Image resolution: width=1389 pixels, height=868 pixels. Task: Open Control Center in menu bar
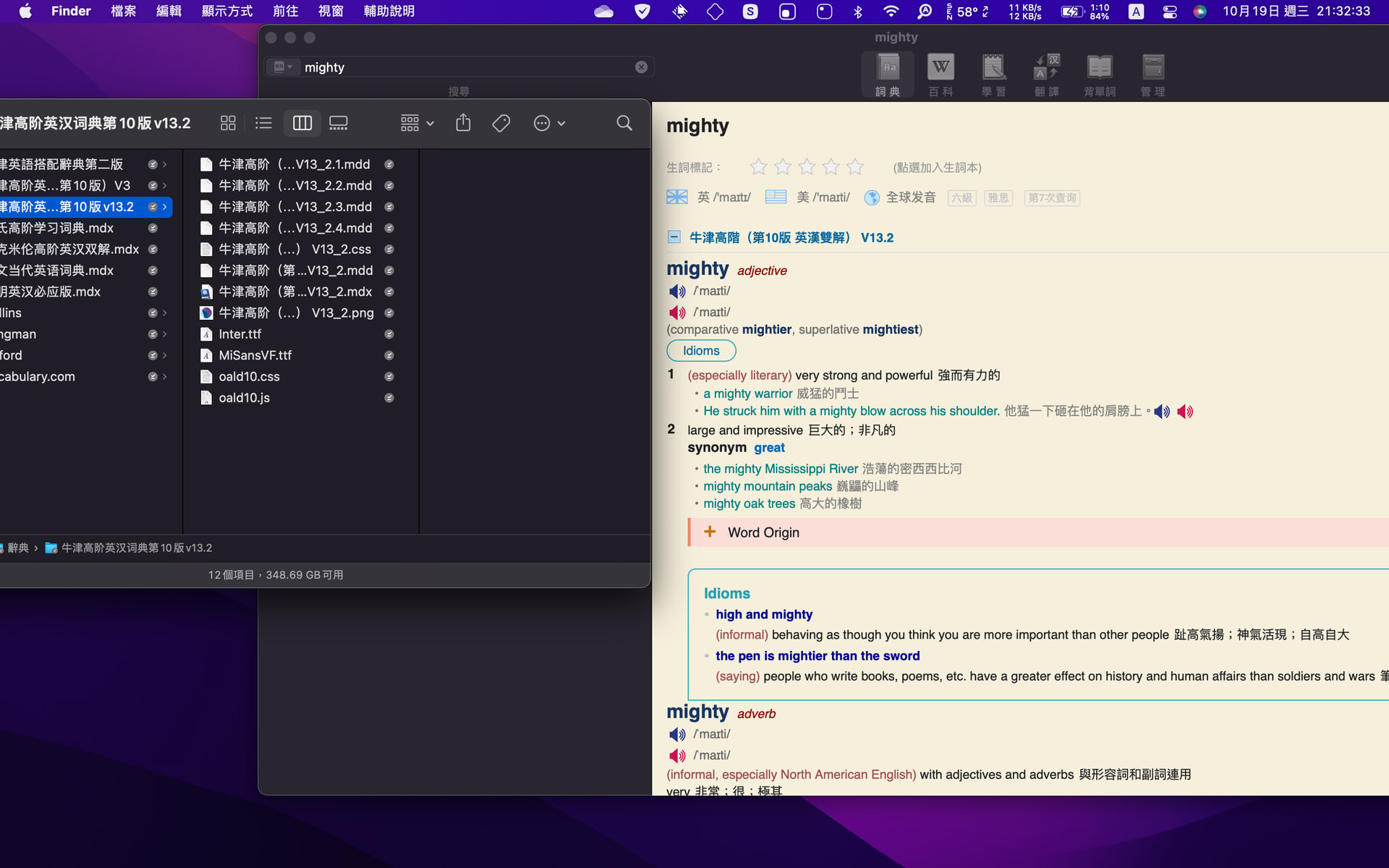click(x=1169, y=12)
